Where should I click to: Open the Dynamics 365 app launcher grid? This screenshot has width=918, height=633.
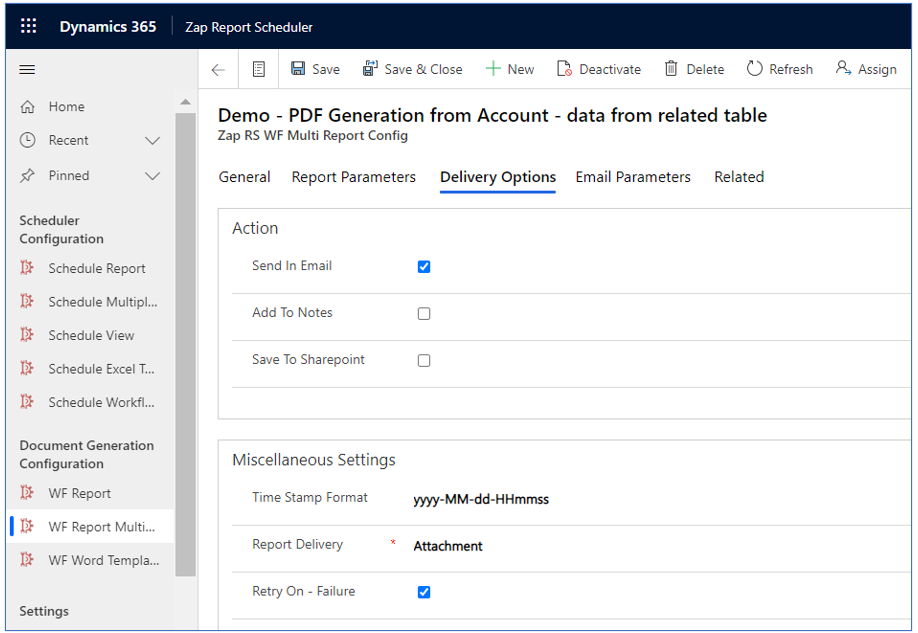28,26
